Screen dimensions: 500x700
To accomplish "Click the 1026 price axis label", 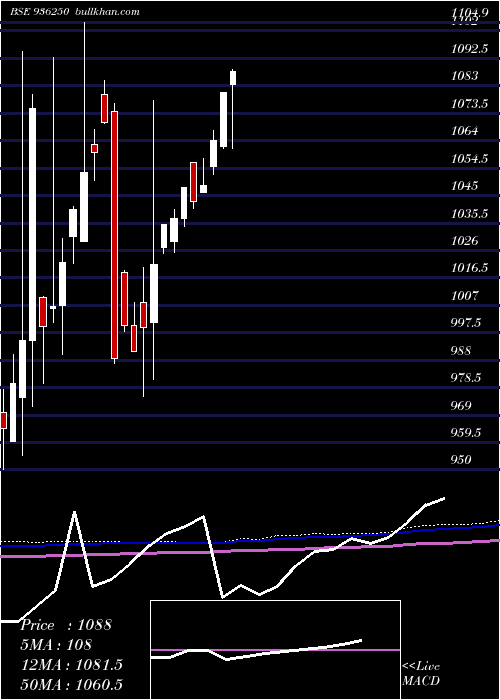I will point(464,241).
